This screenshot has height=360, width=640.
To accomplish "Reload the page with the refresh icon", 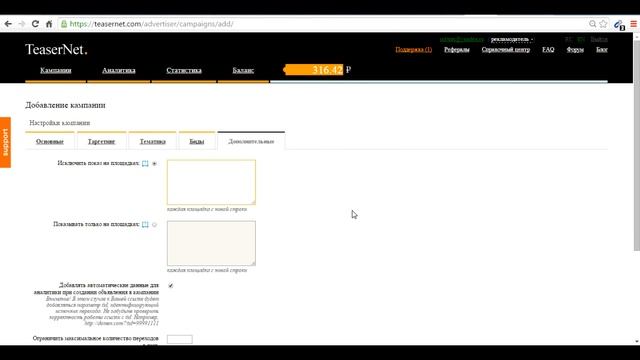I will pos(35,24).
